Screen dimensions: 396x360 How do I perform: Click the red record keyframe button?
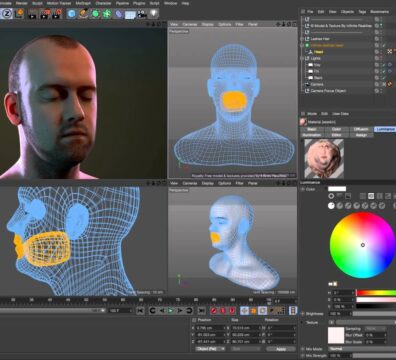[x=214, y=311]
